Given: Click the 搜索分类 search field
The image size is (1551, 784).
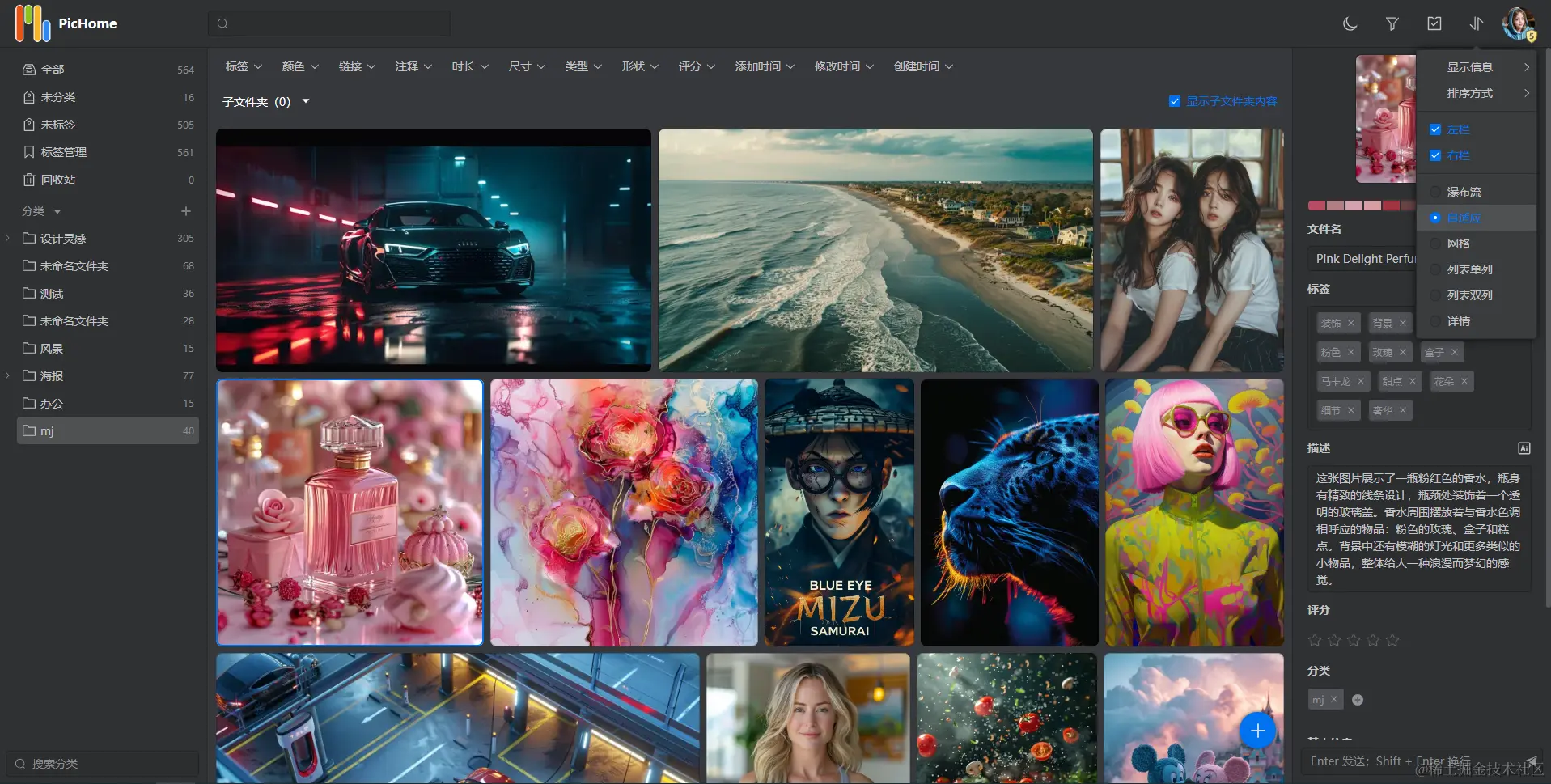Looking at the screenshot, I should point(103,764).
